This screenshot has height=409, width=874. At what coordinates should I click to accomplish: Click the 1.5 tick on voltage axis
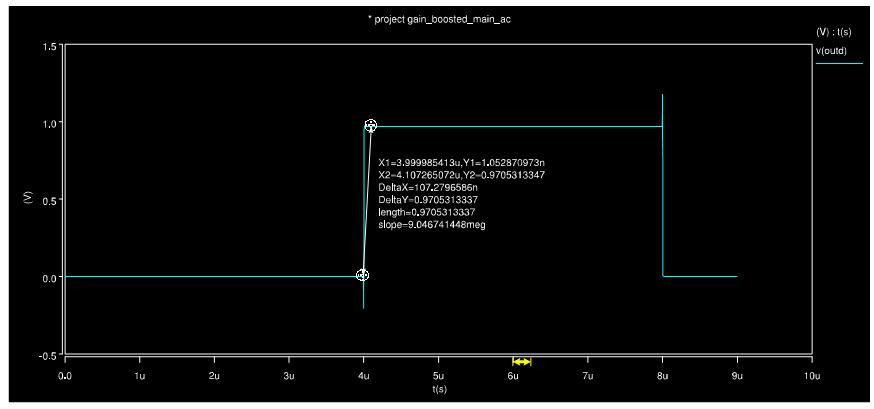[x=48, y=46]
